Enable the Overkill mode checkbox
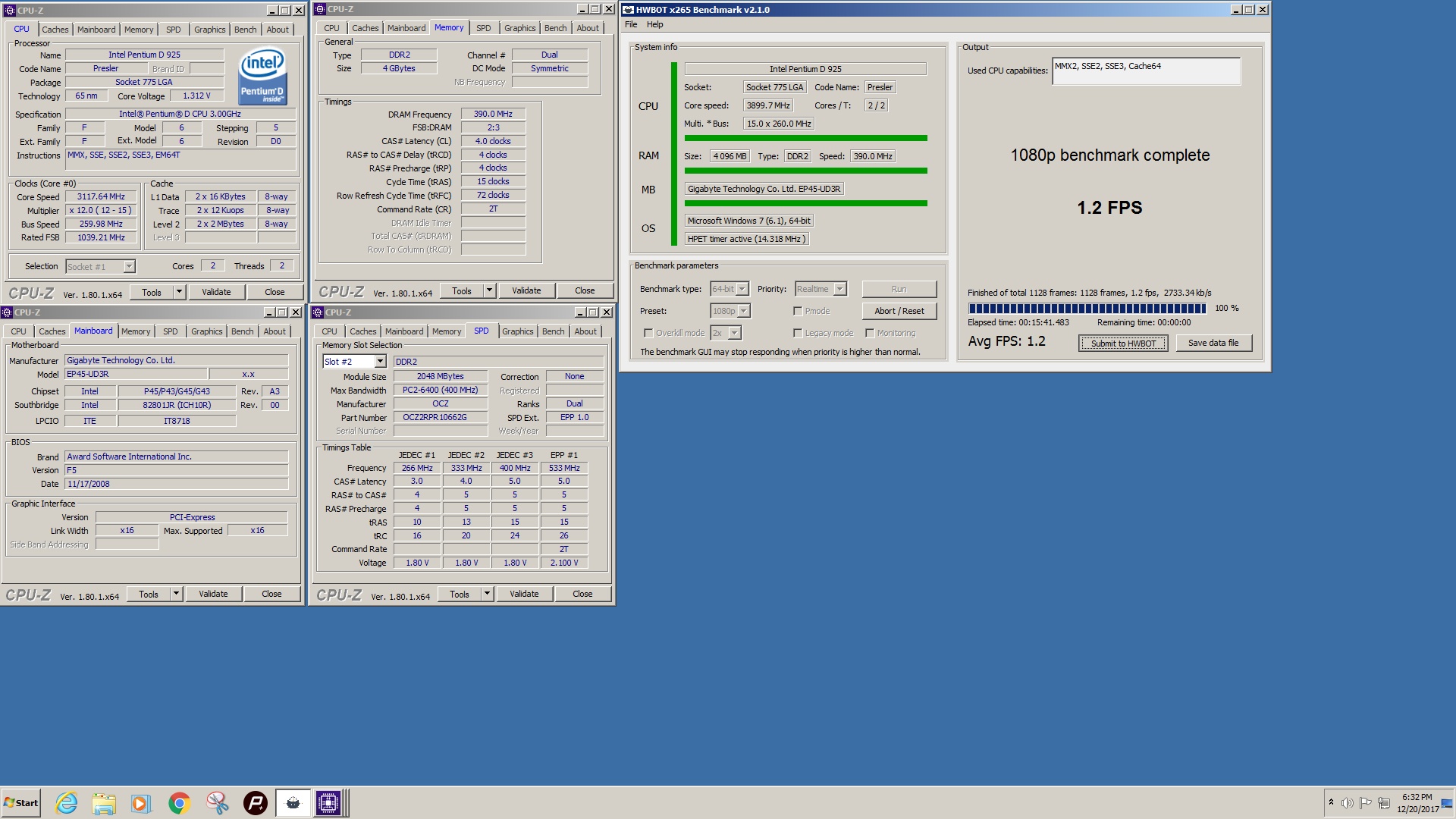This screenshot has height=819, width=1456. 648,333
